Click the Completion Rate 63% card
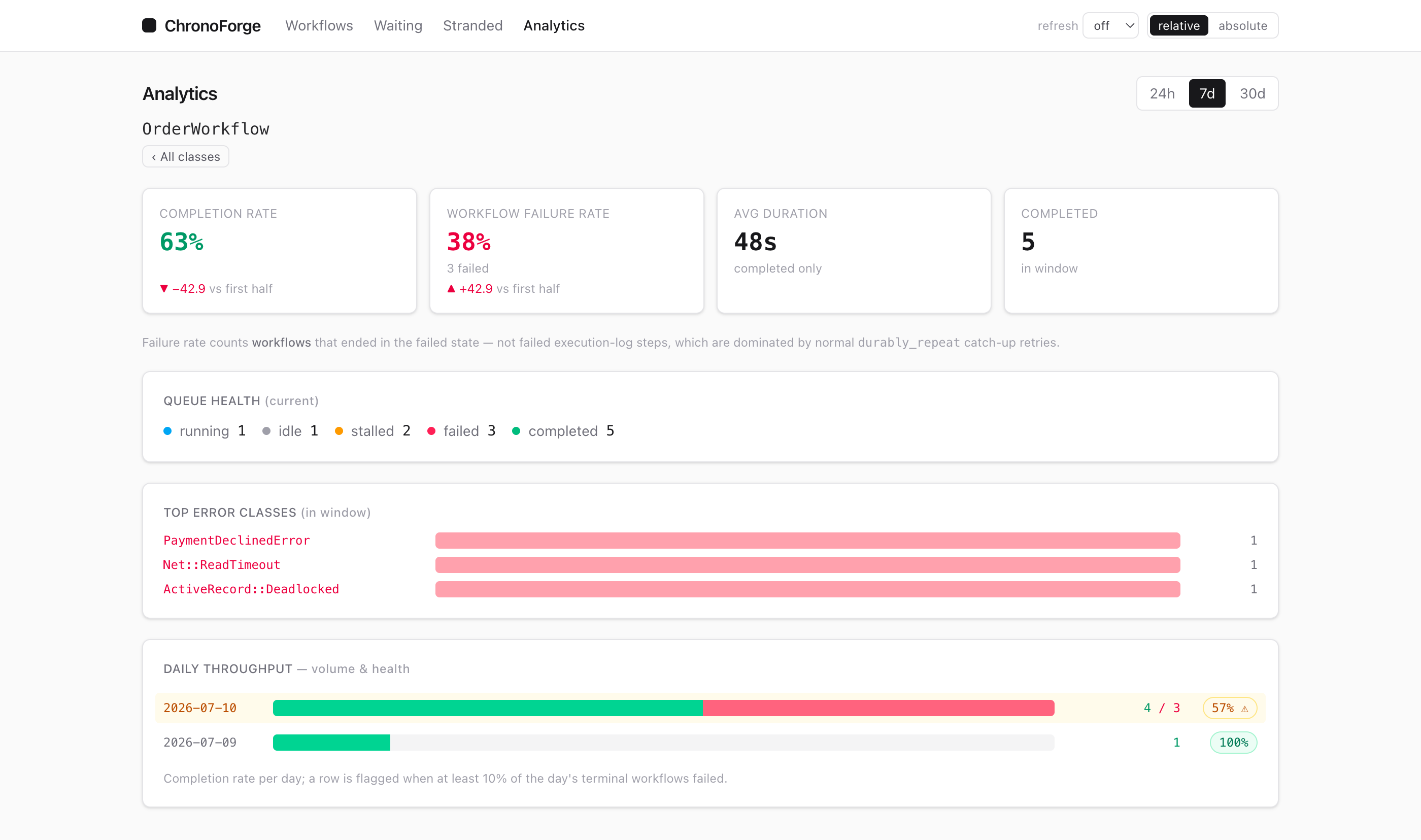Image resolution: width=1421 pixels, height=840 pixels. tap(280, 251)
